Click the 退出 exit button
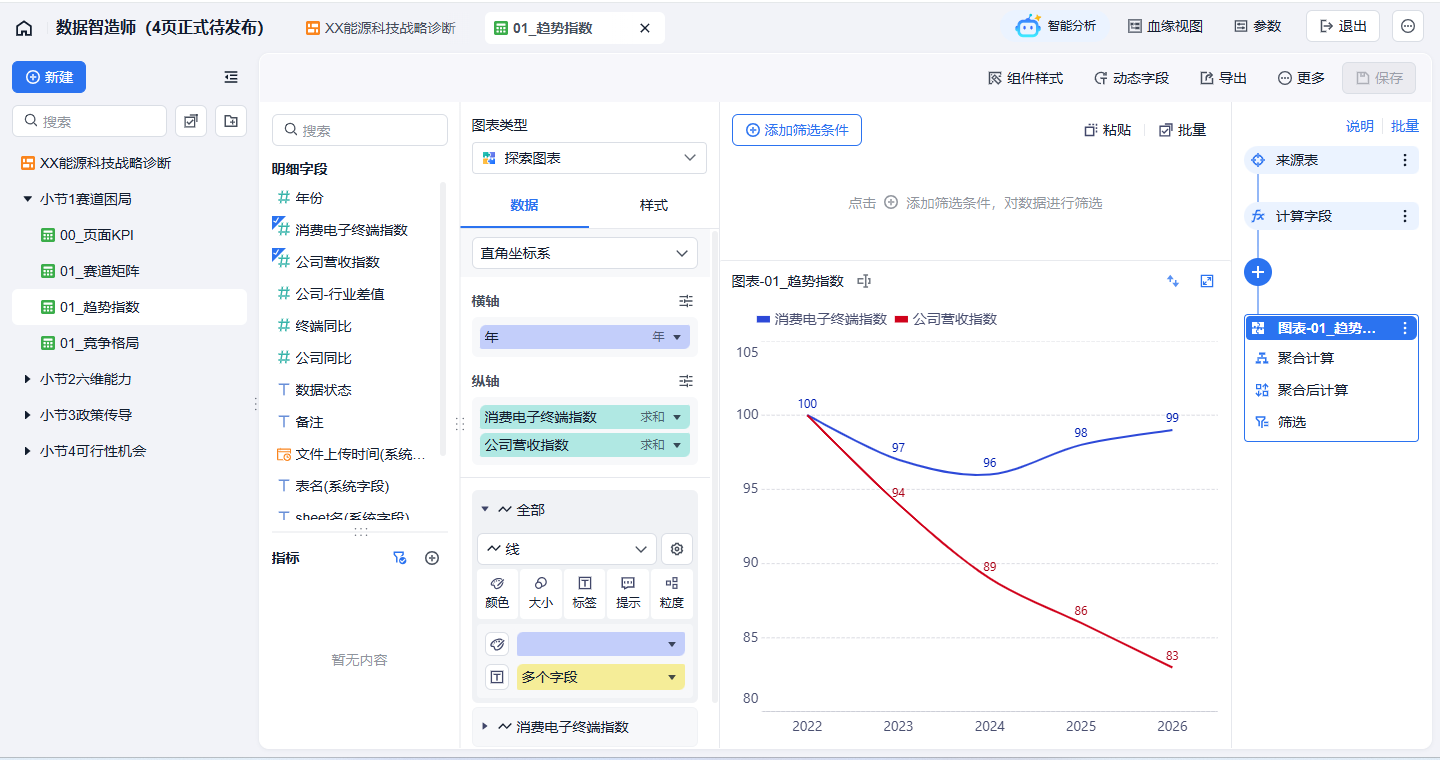The height and width of the screenshot is (760, 1440). pos(1343,26)
